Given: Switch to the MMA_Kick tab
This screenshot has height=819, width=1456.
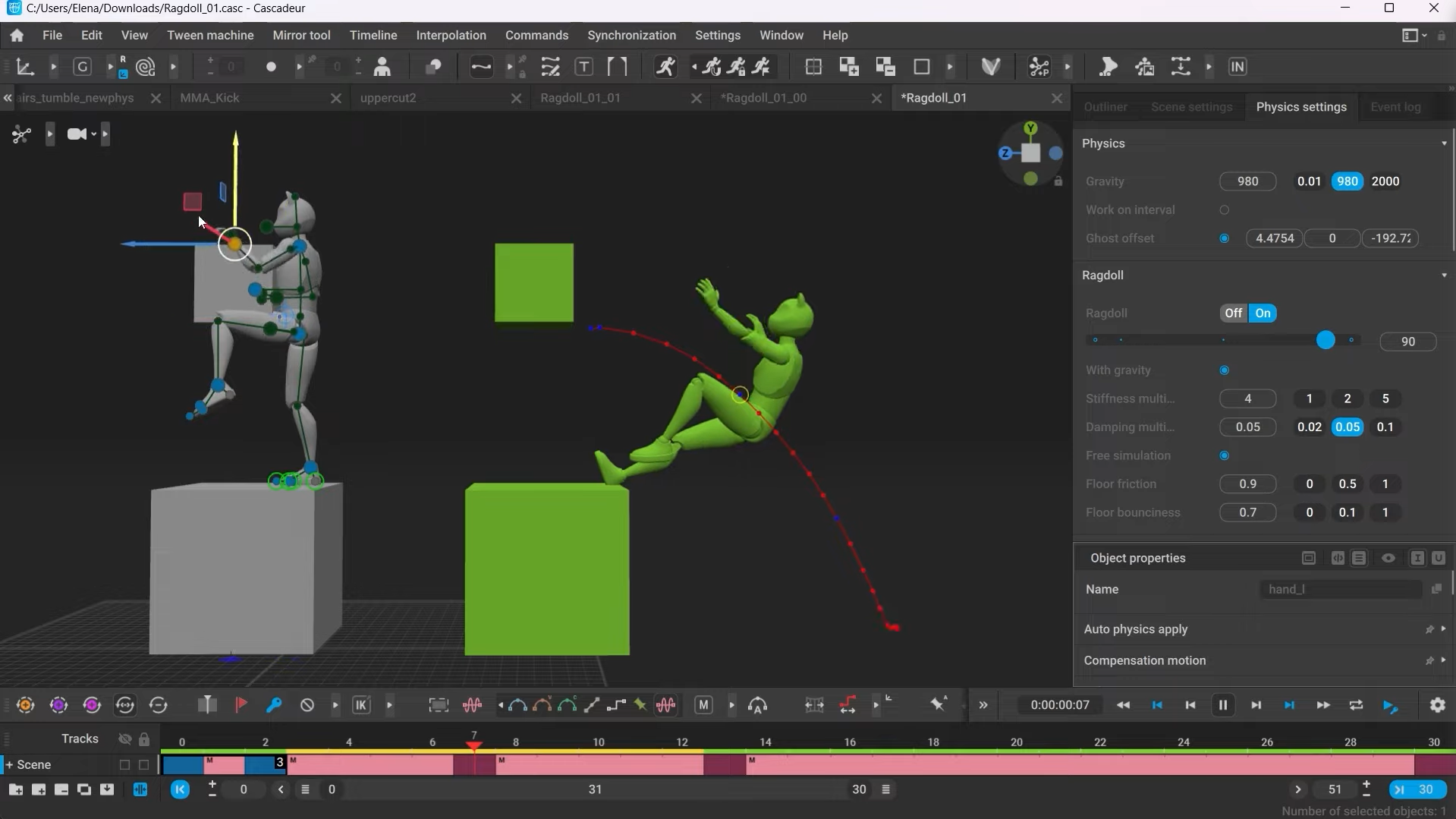Looking at the screenshot, I should coord(209,98).
